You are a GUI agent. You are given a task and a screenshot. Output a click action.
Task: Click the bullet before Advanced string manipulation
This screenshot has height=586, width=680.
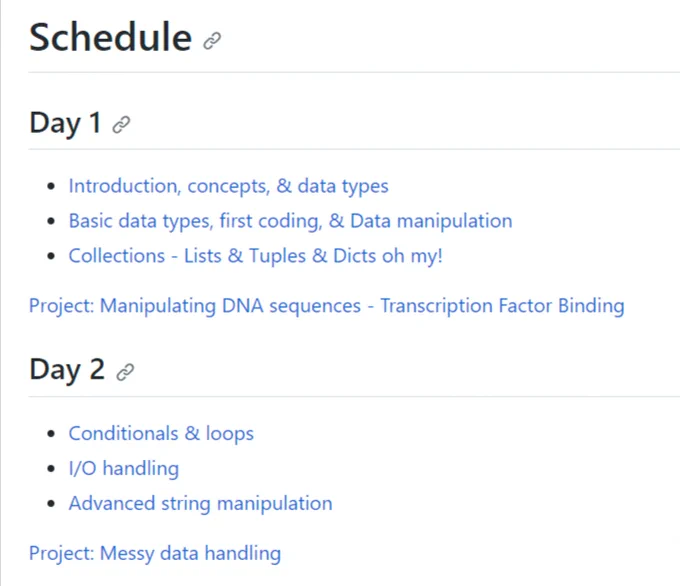click(x=51, y=504)
